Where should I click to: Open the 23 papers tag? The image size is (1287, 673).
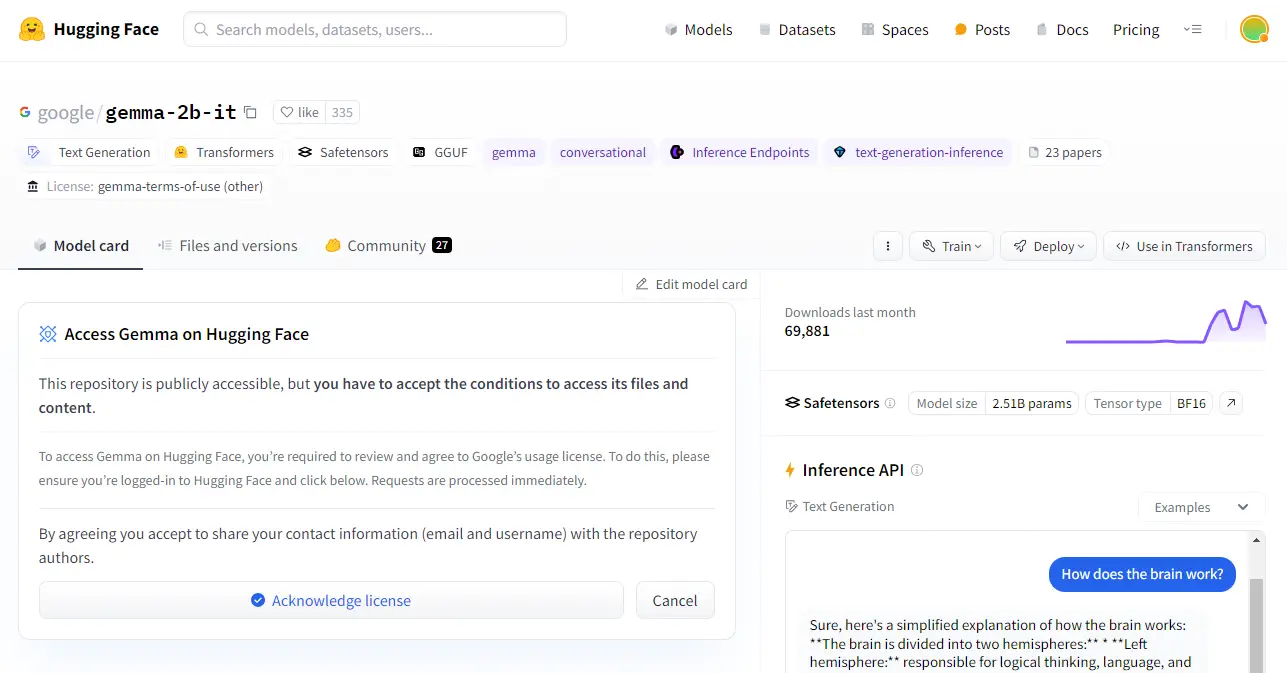[x=1065, y=152]
